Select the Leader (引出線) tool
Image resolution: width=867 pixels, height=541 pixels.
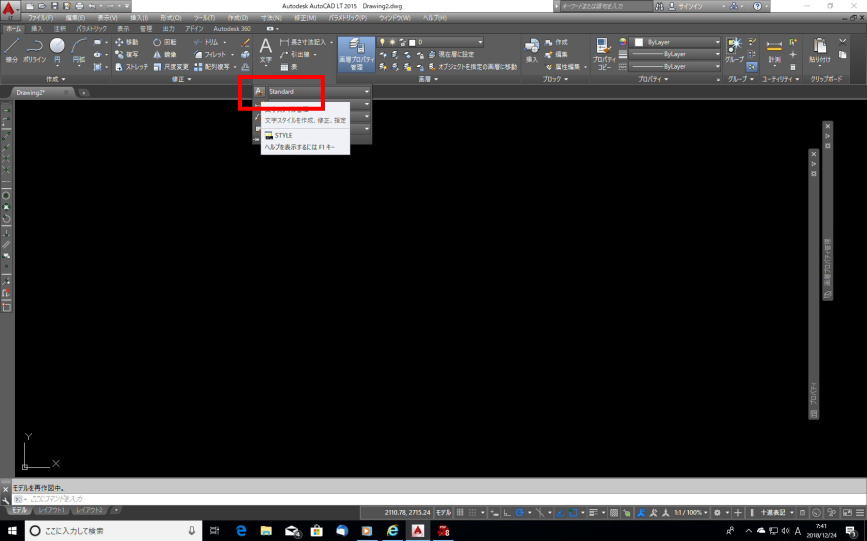coord(295,54)
